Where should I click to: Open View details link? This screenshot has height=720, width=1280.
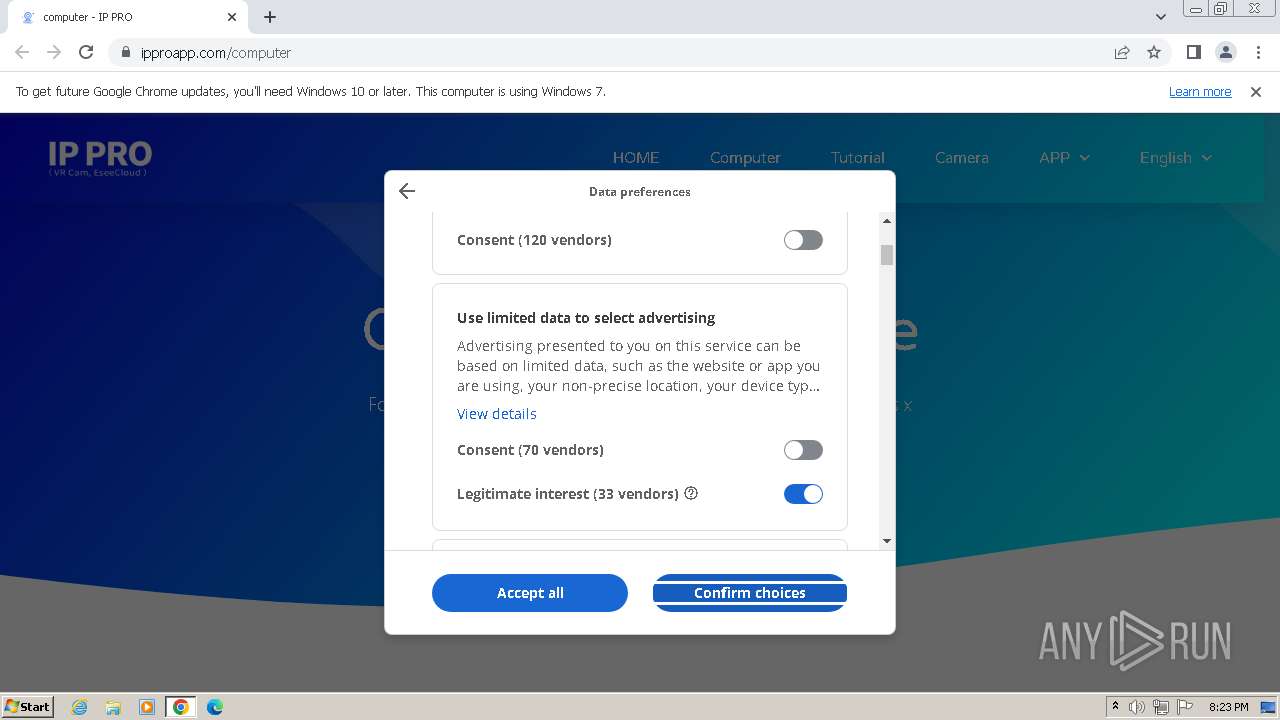(x=497, y=414)
